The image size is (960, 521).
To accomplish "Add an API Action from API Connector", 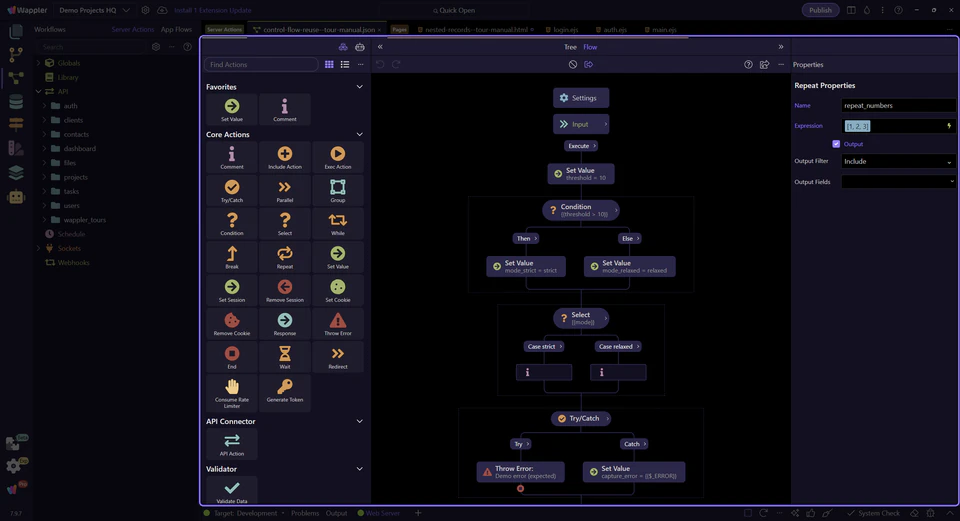I will tap(232, 444).
